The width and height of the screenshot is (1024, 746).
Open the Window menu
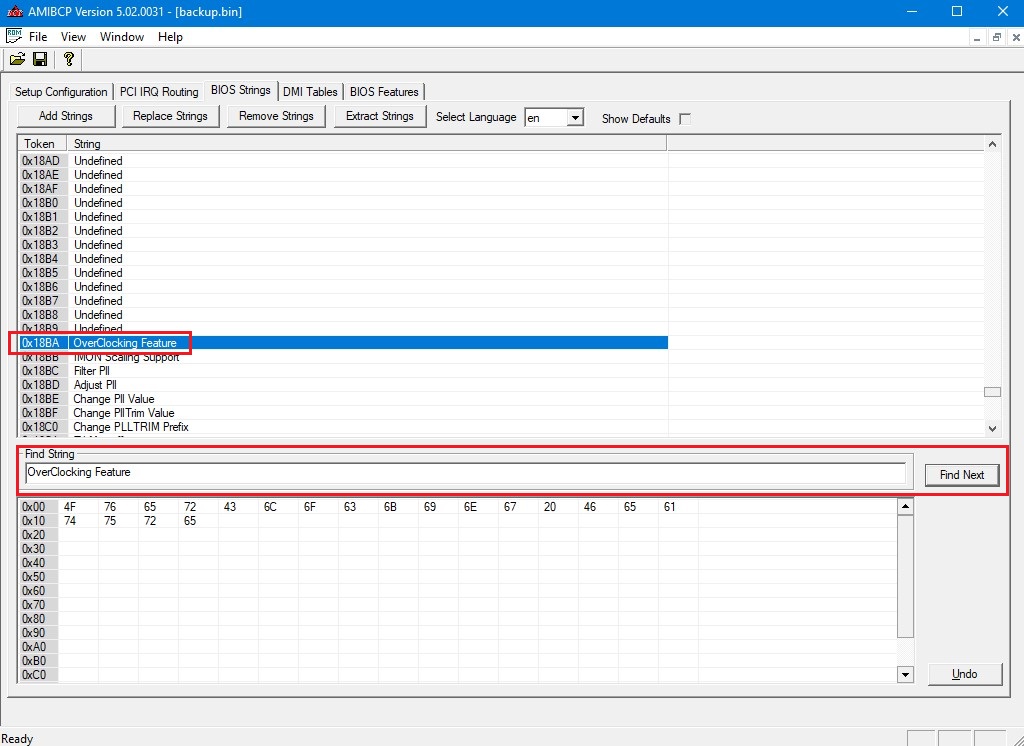122,37
